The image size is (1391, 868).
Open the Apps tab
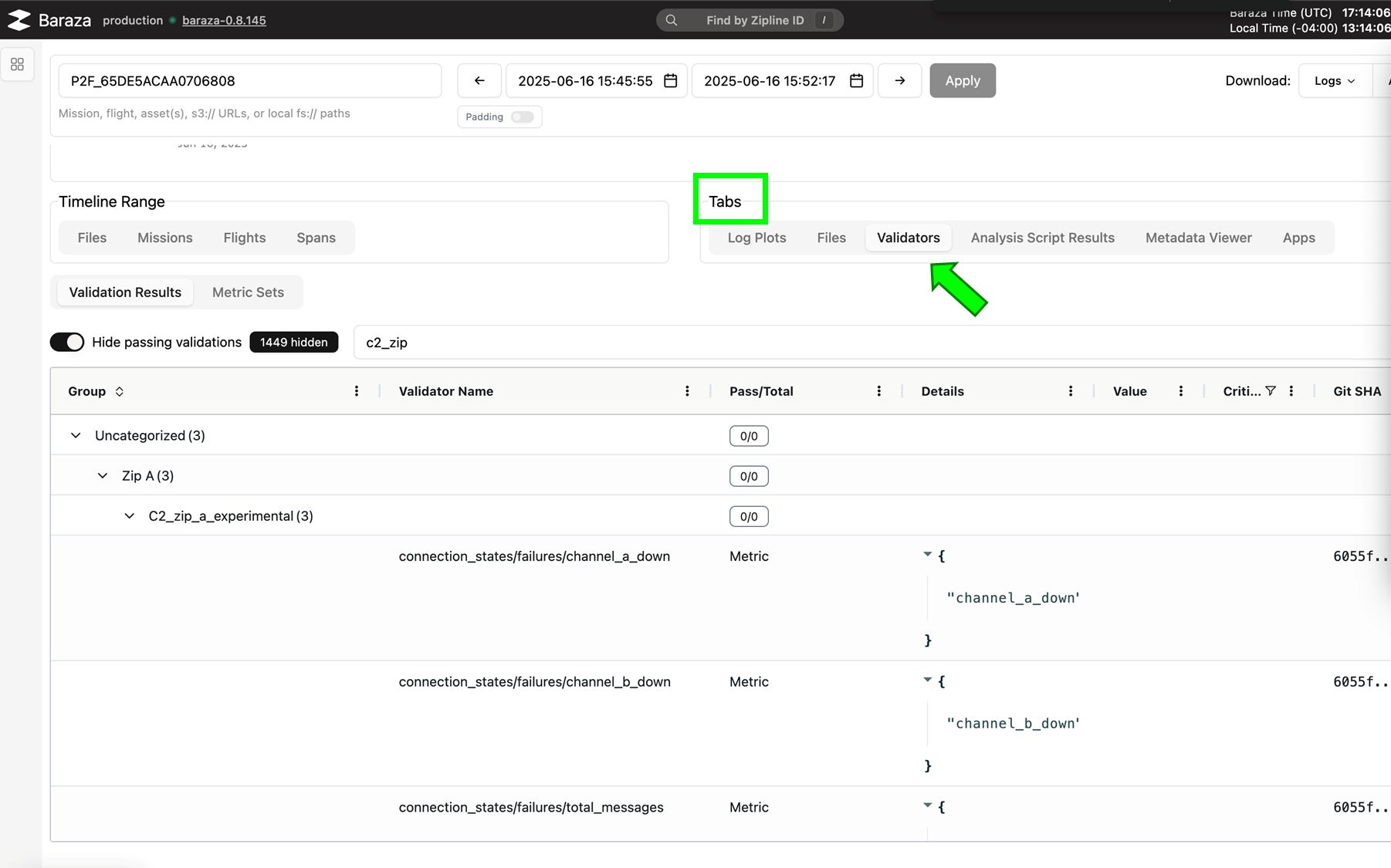pyautogui.click(x=1298, y=238)
